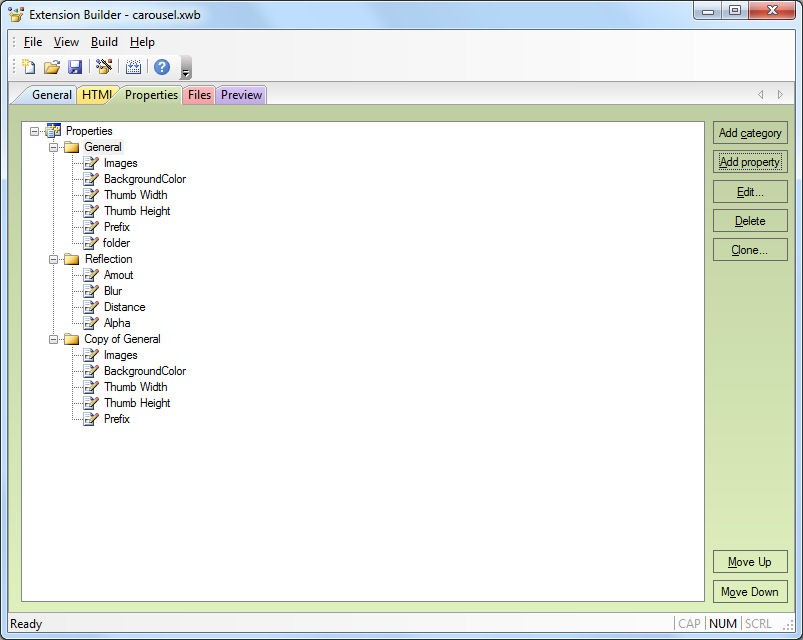Open the Help menu

(x=142, y=42)
